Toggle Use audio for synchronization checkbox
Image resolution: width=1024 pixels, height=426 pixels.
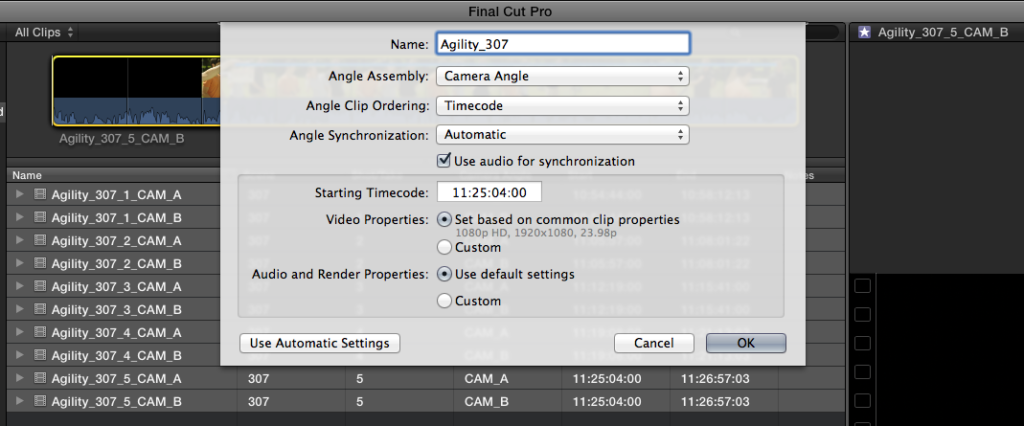tap(444, 159)
